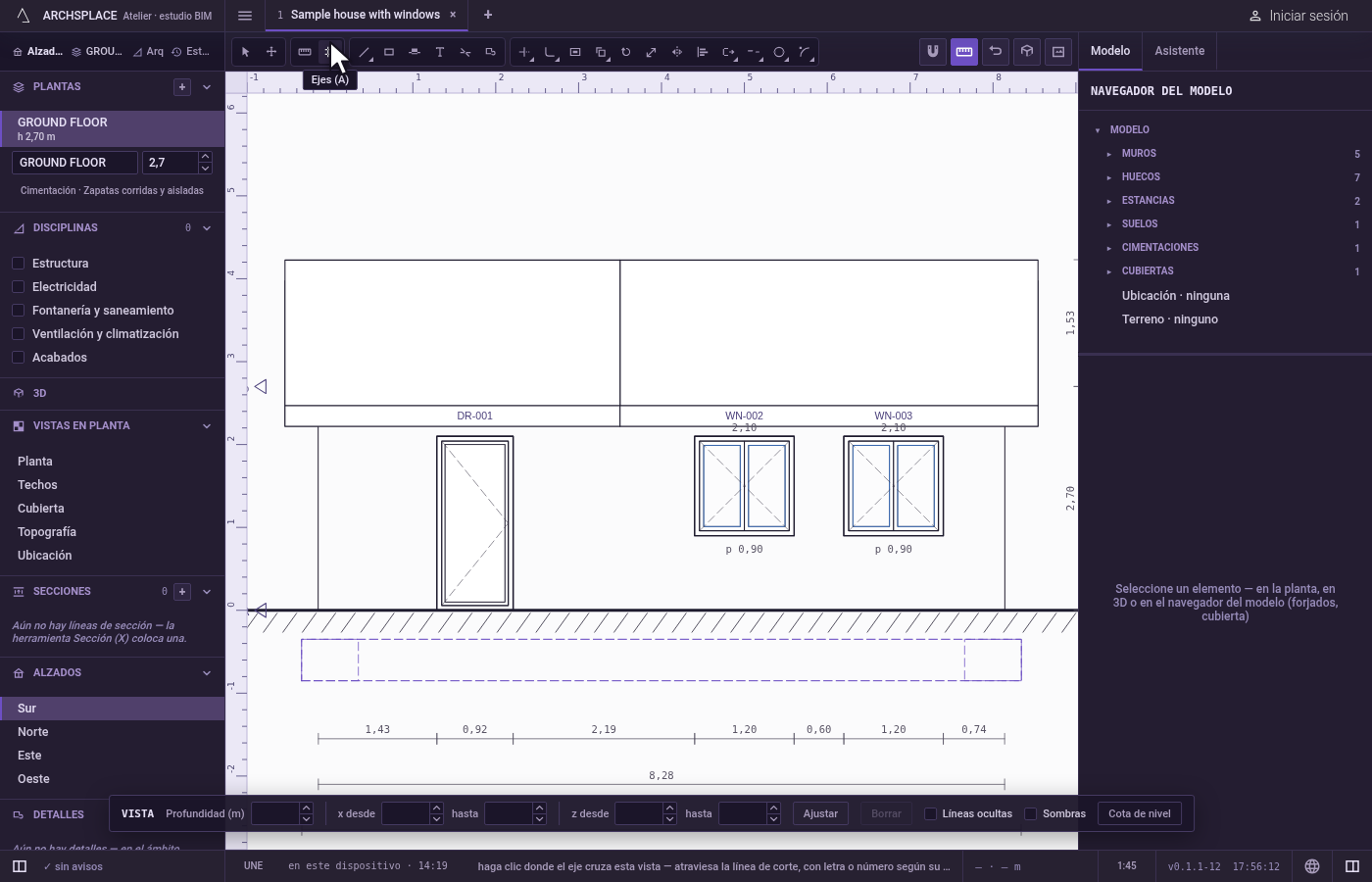Viewport: 1372px width, 882px height.
Task: Switch to the Asistente tab
Action: (x=1179, y=51)
